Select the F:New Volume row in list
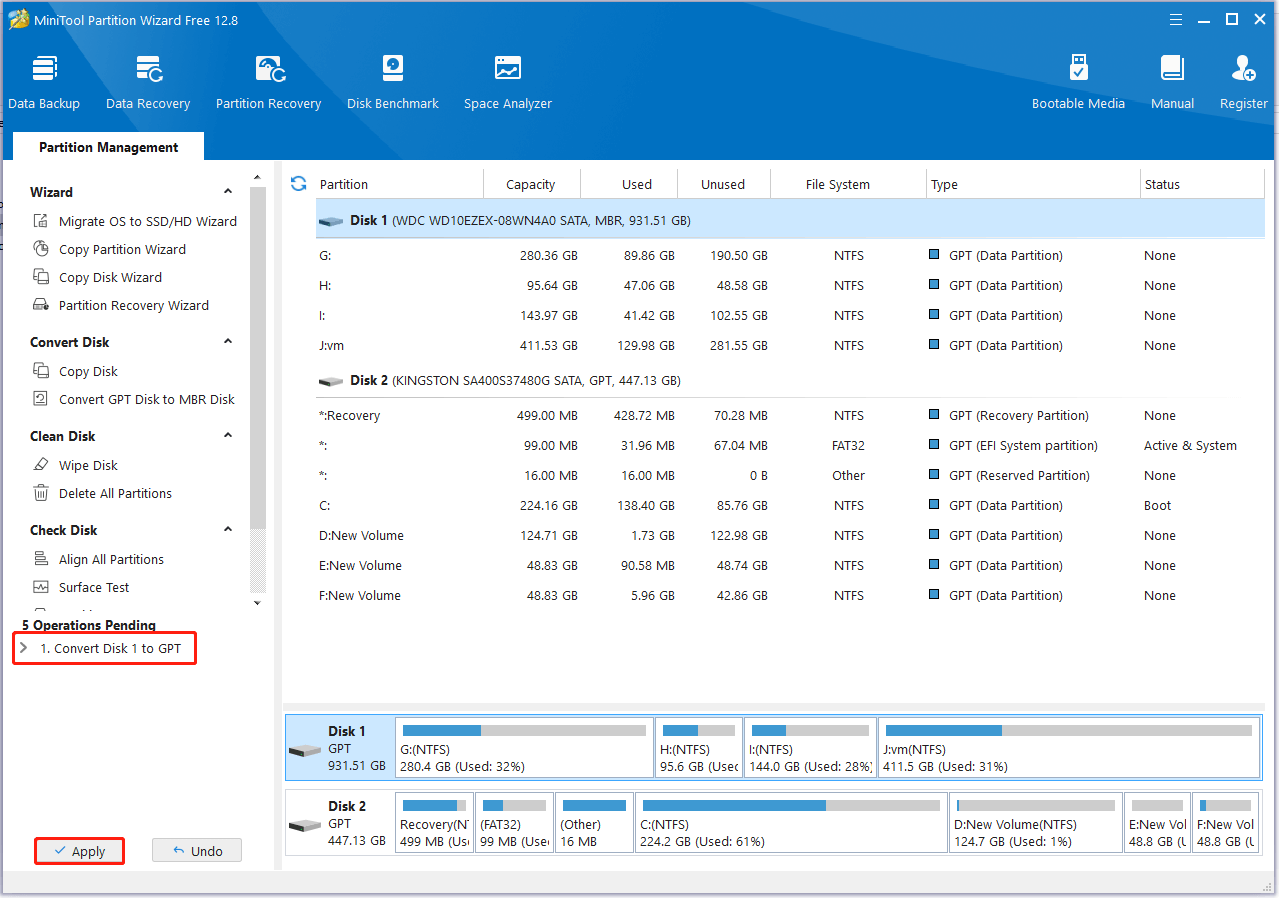The height and width of the screenshot is (898, 1279). (790, 596)
